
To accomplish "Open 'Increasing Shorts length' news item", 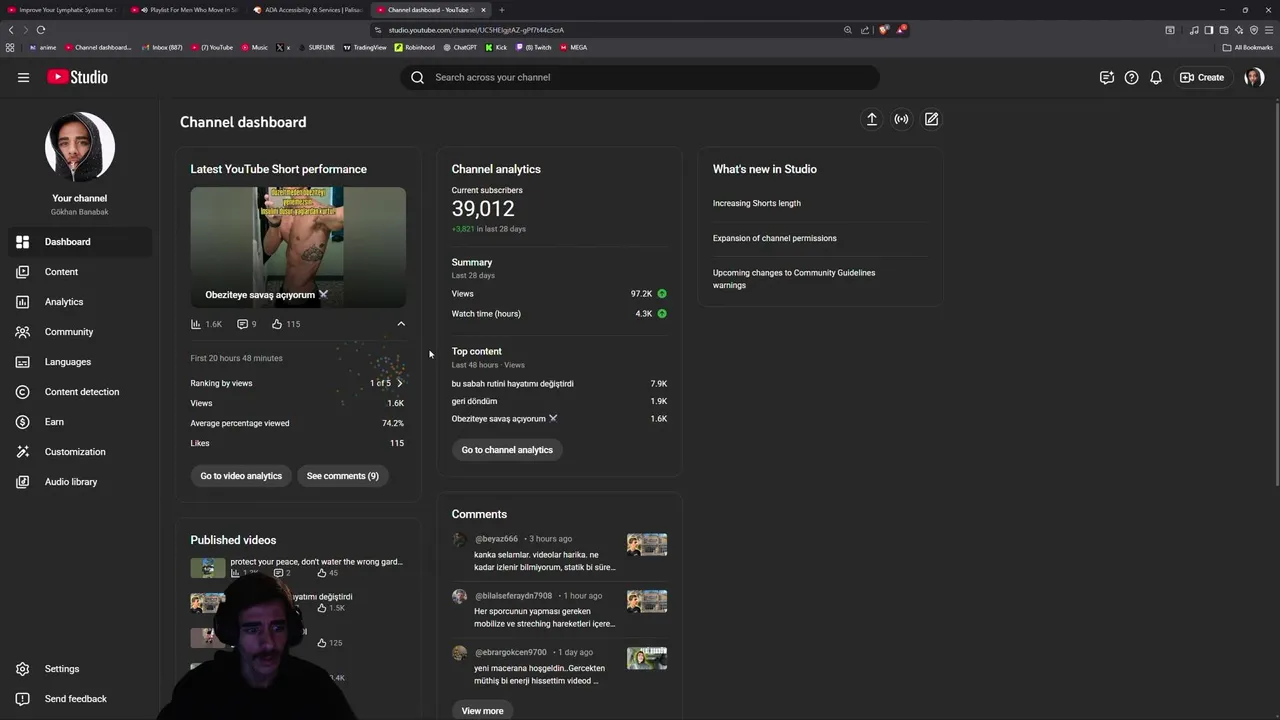I will tap(757, 203).
